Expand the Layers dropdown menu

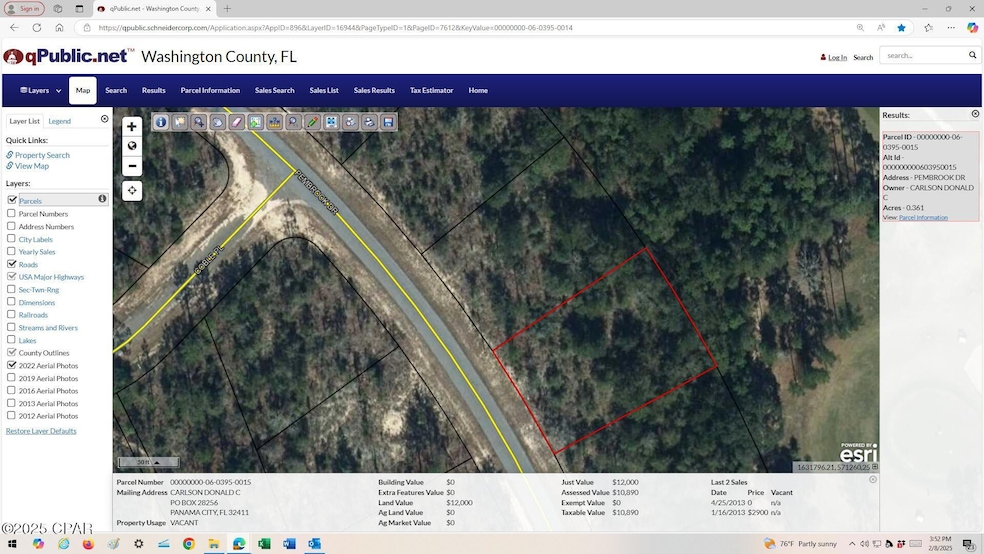[41, 90]
